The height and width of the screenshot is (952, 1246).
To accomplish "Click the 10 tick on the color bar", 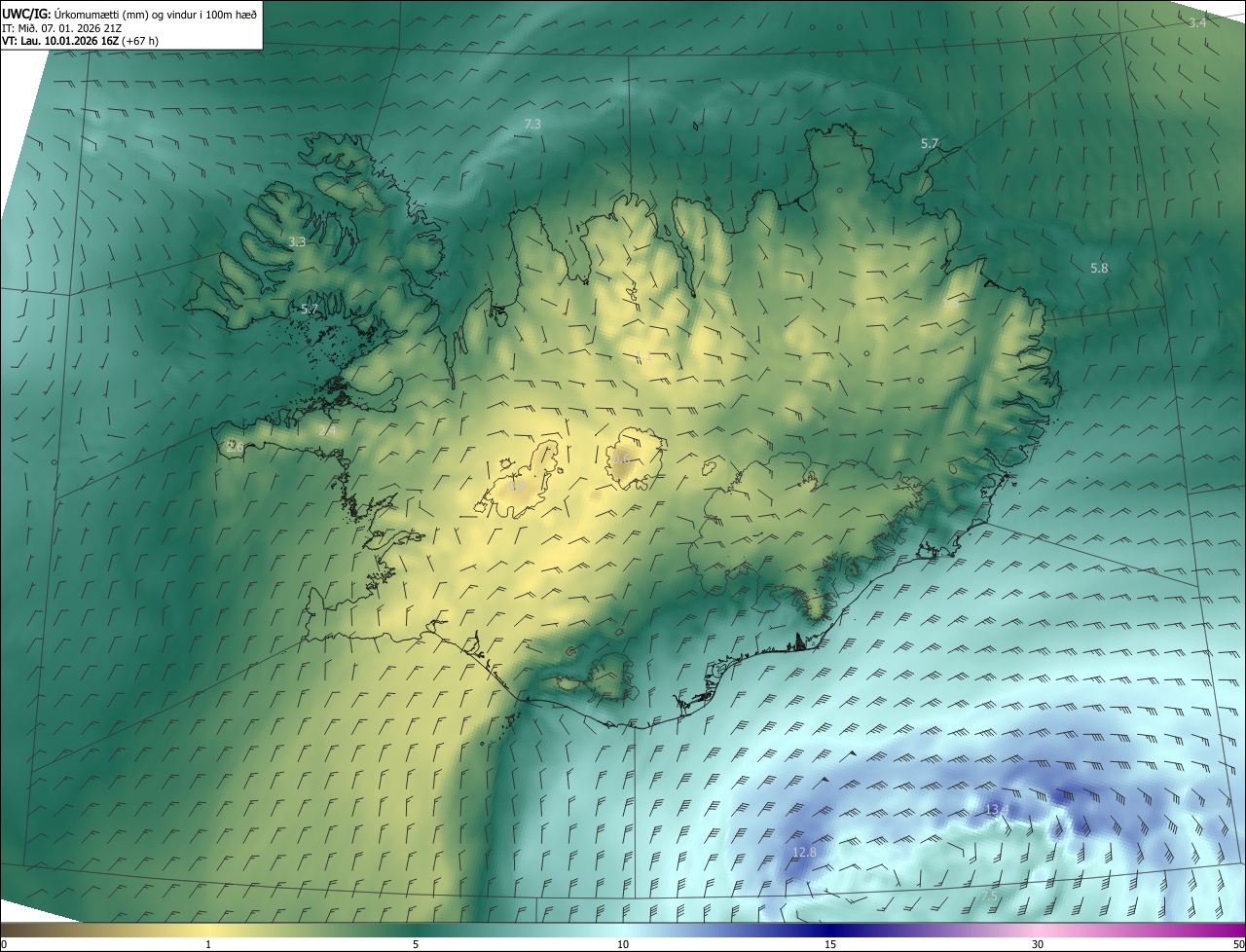I will tap(623, 944).
